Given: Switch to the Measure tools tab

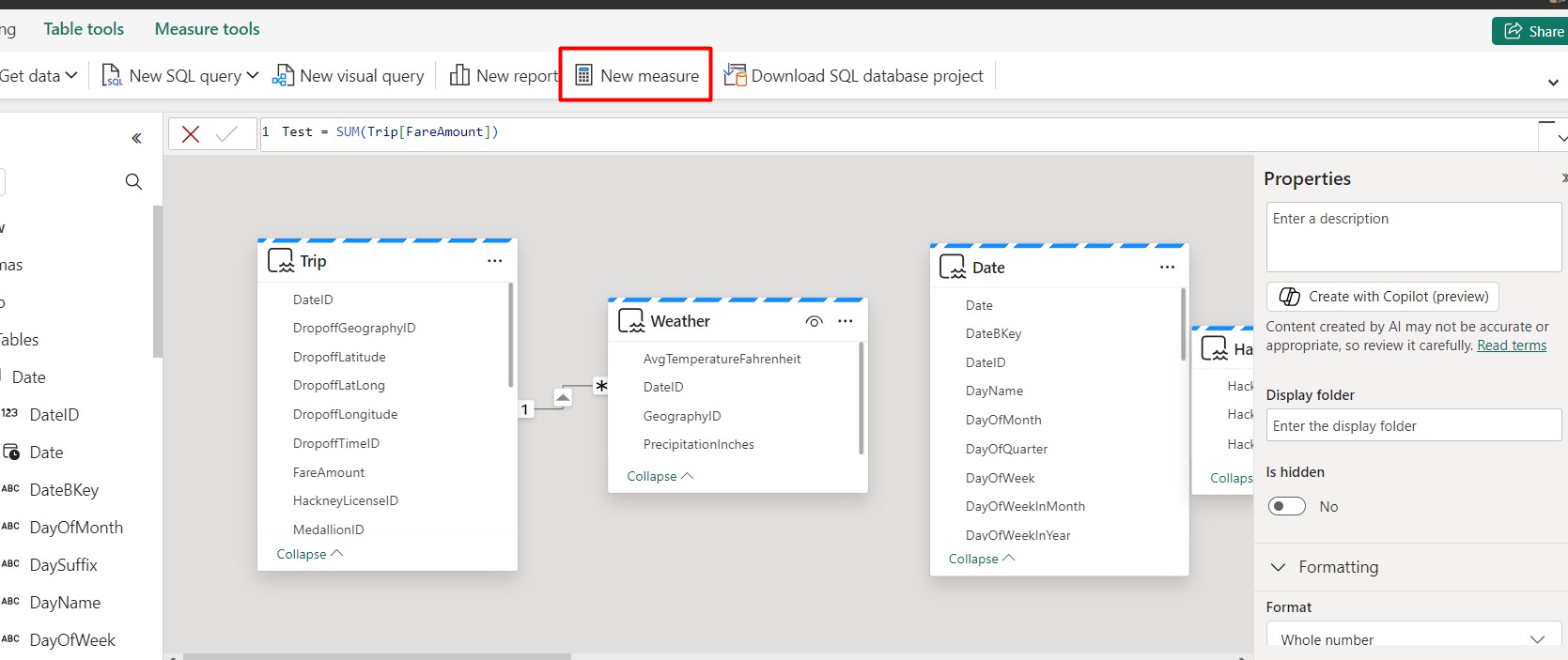Looking at the screenshot, I should 207,29.
